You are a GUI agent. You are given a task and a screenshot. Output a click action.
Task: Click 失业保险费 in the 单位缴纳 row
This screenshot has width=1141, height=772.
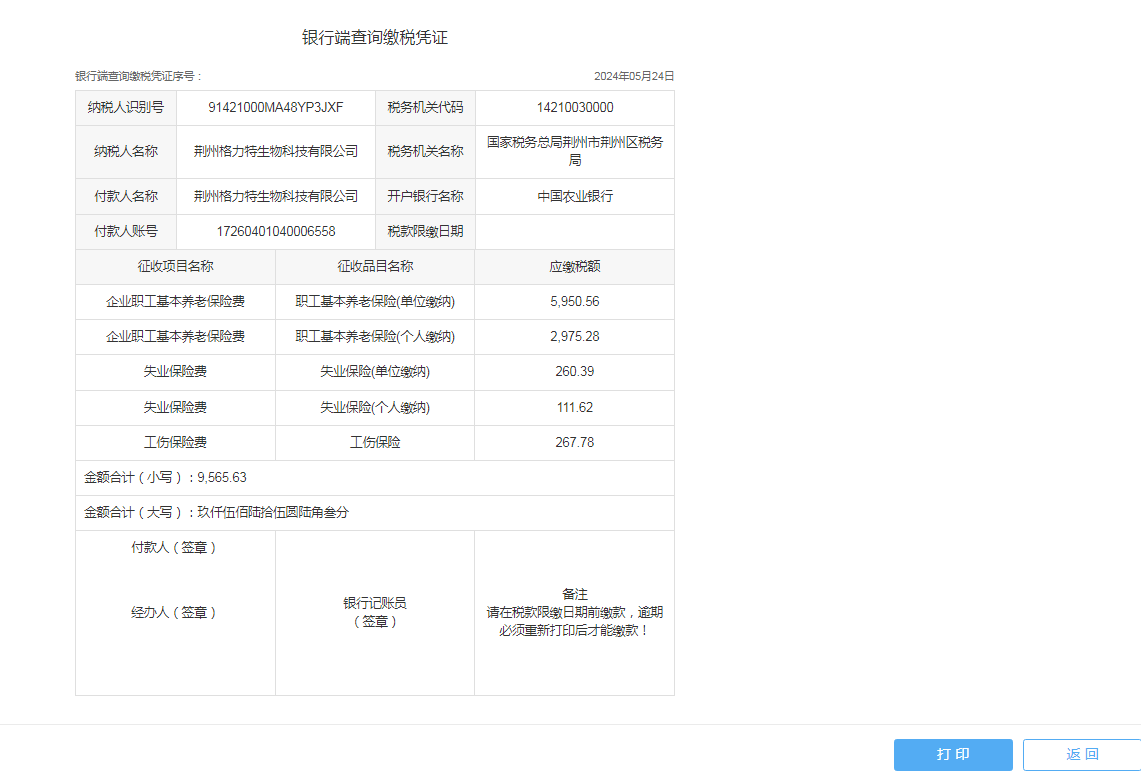(175, 372)
